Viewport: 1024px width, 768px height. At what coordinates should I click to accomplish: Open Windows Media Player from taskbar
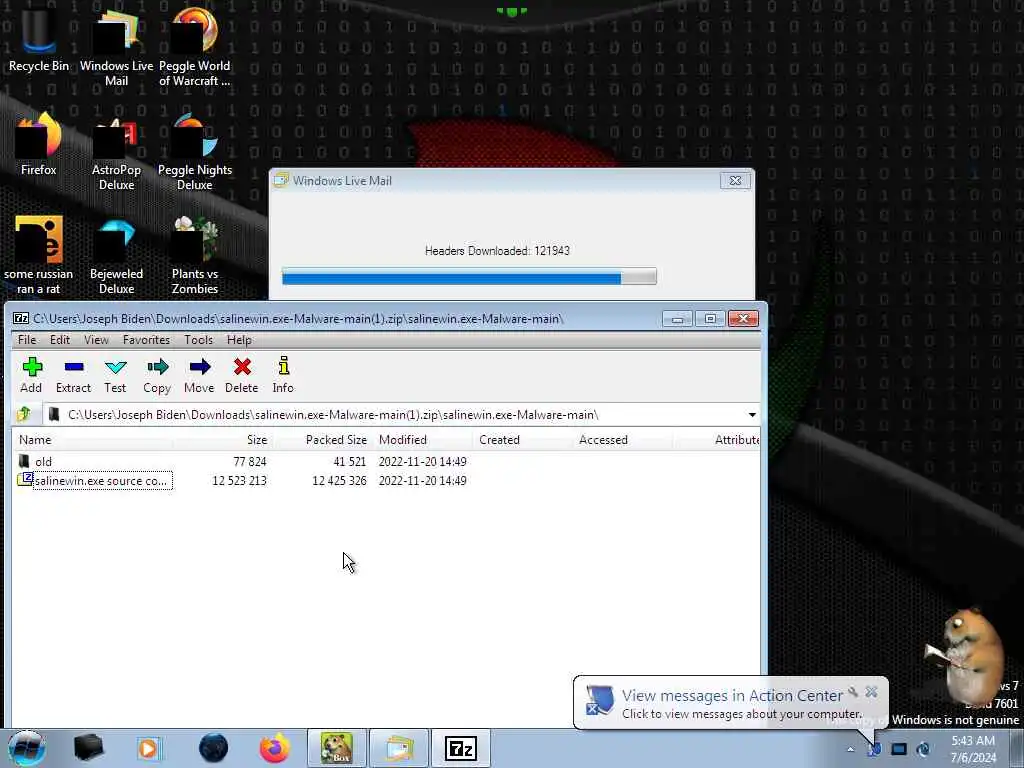click(x=148, y=748)
